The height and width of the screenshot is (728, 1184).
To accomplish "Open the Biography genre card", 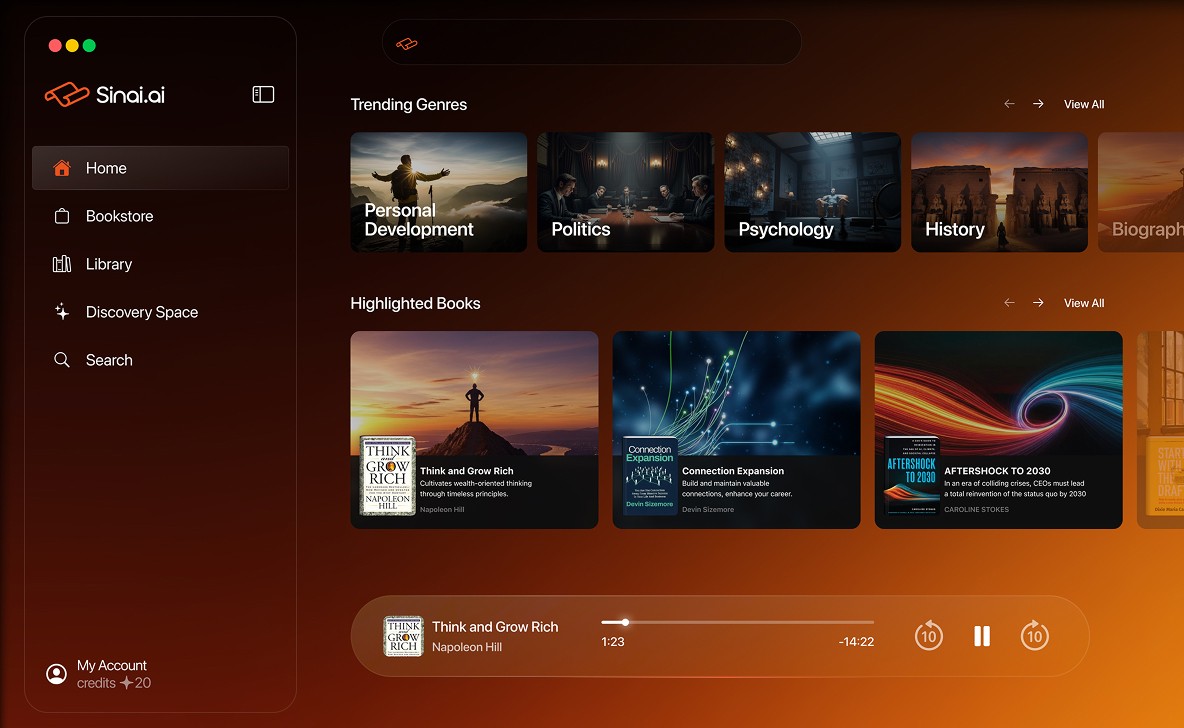I will coord(1141,192).
